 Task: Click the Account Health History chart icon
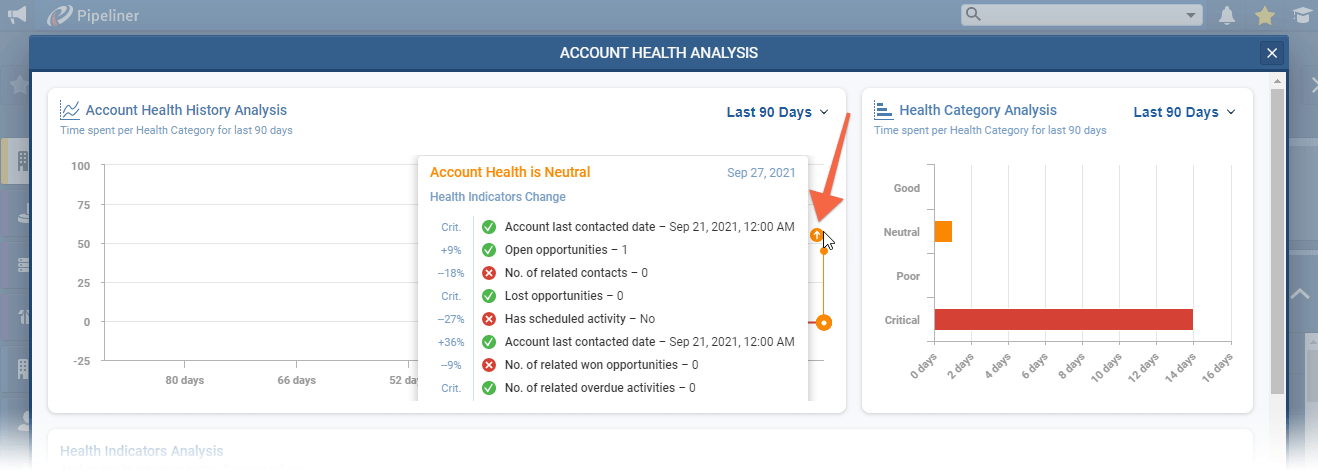coord(70,110)
